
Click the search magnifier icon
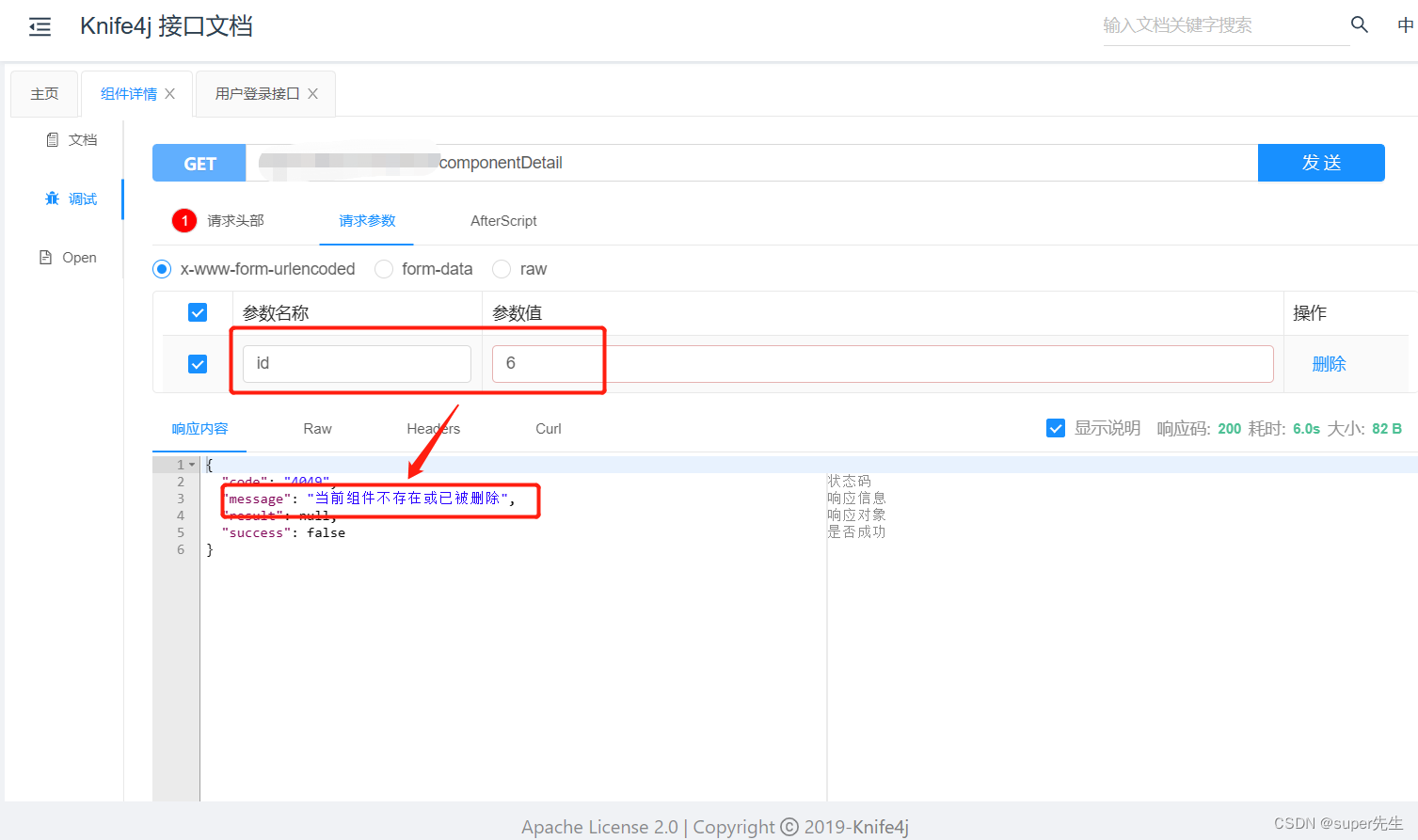pyautogui.click(x=1359, y=25)
